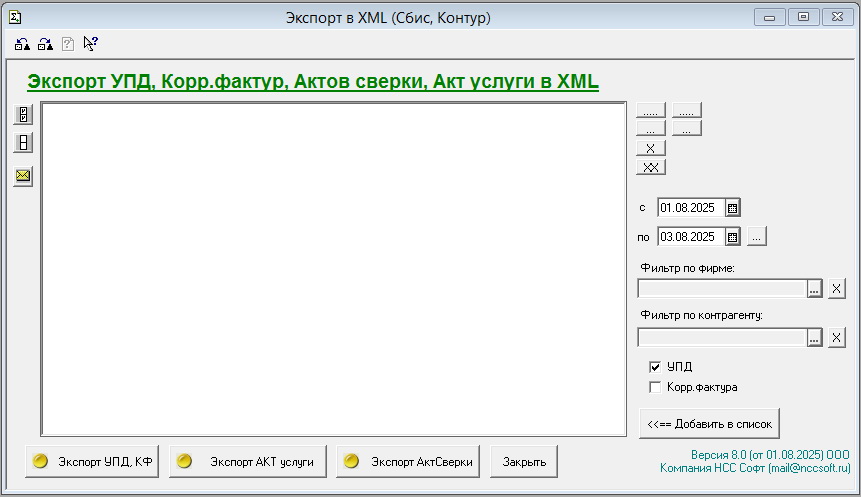This screenshot has width=861, height=497.
Task: Clear the Фильтр по фирме field with X
Action: [x=836, y=288]
